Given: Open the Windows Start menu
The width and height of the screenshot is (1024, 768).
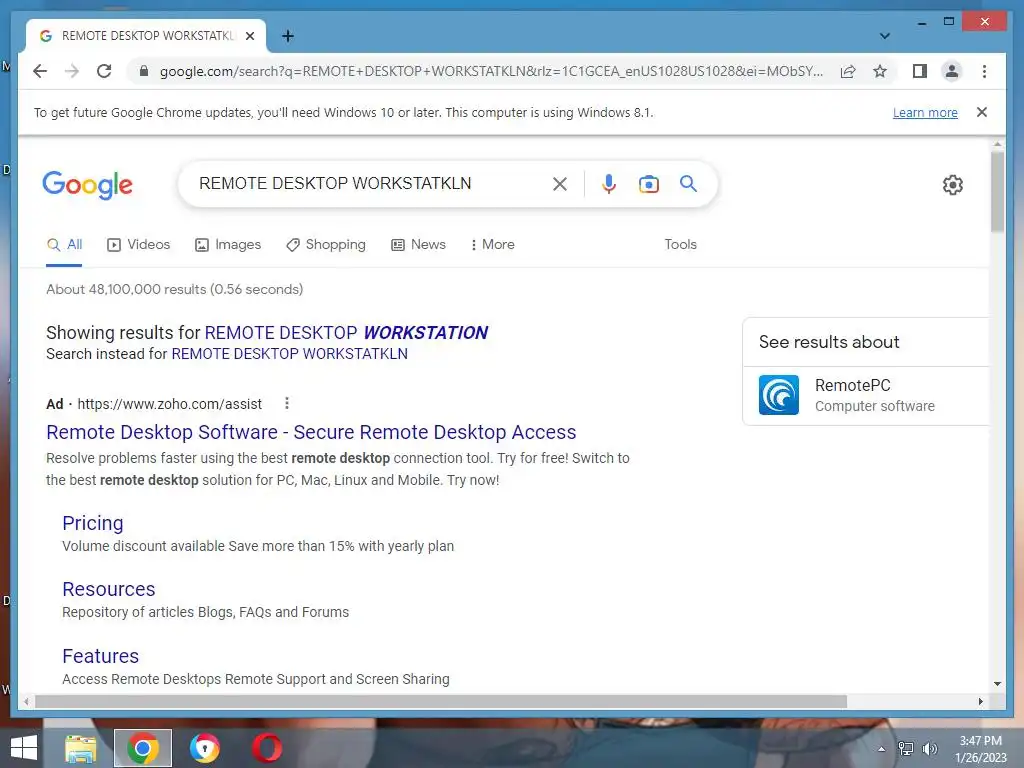Looking at the screenshot, I should tap(24, 748).
